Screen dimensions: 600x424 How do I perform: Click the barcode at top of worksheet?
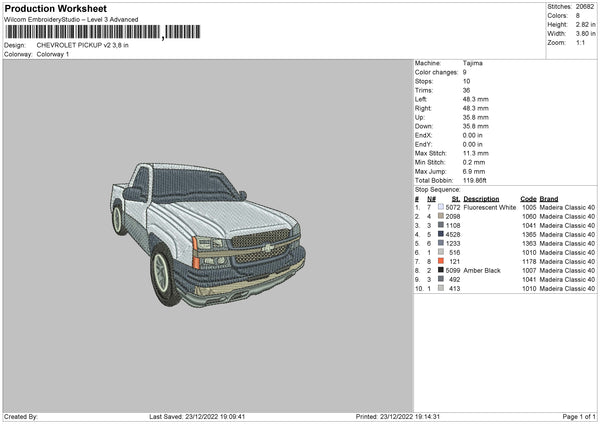pos(103,32)
